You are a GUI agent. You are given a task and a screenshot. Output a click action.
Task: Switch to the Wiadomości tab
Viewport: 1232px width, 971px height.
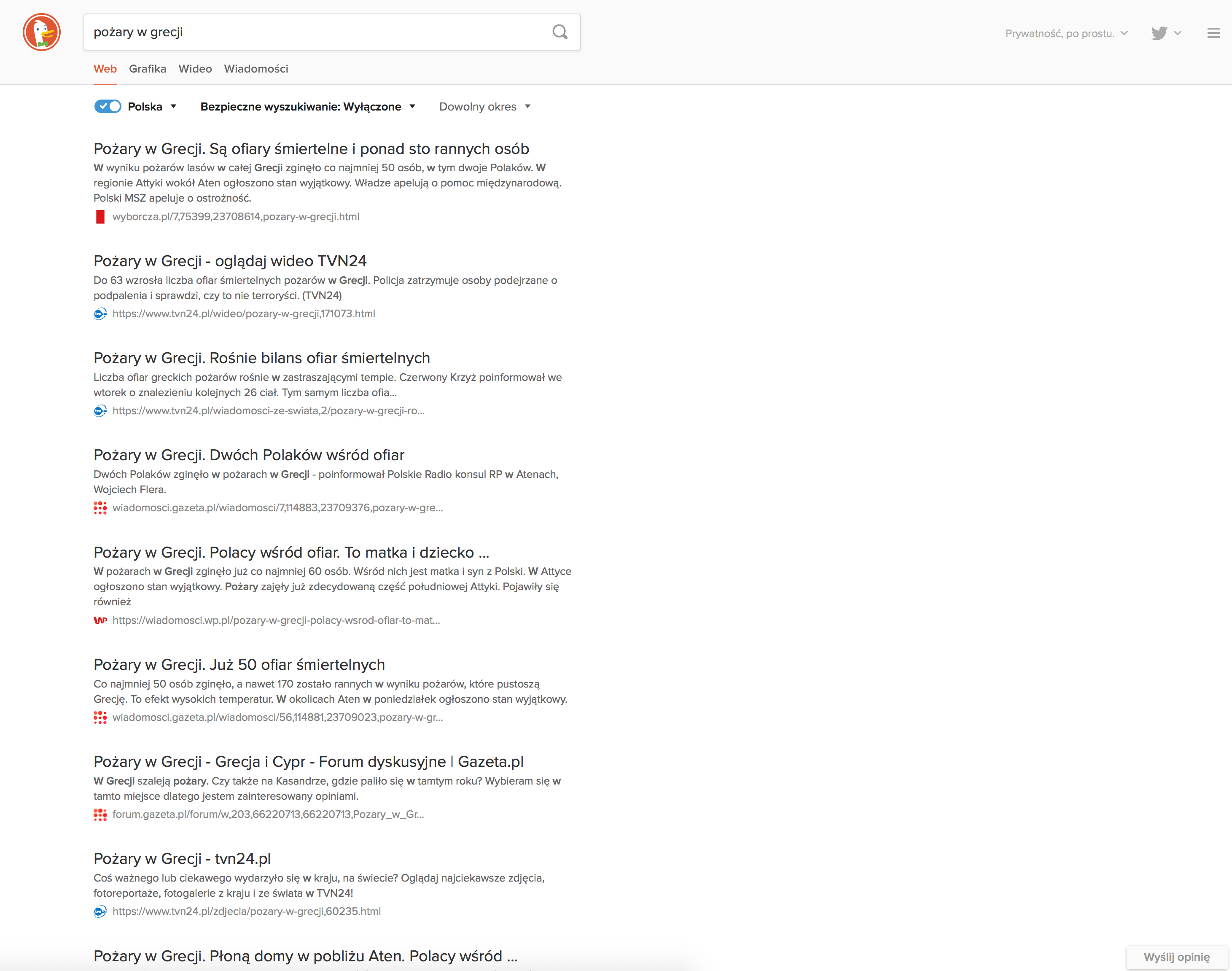(x=256, y=69)
